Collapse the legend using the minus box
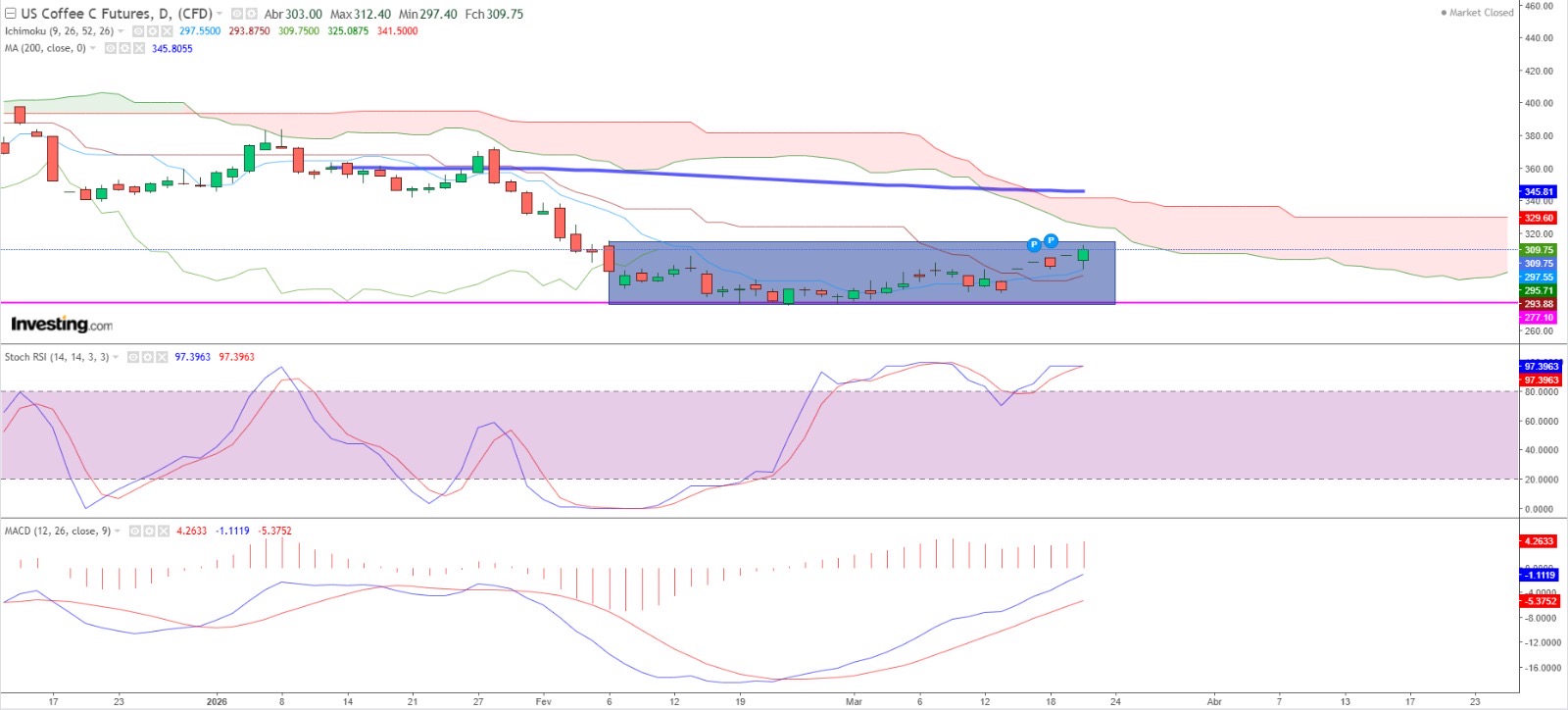 click(x=11, y=14)
